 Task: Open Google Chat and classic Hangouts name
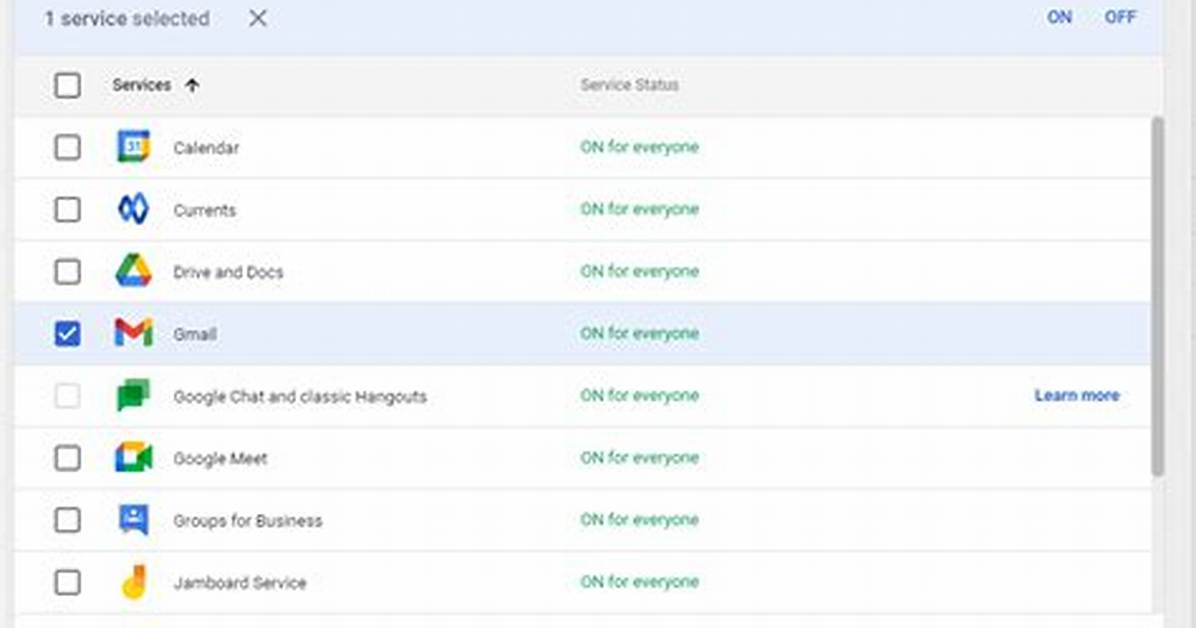click(300, 397)
